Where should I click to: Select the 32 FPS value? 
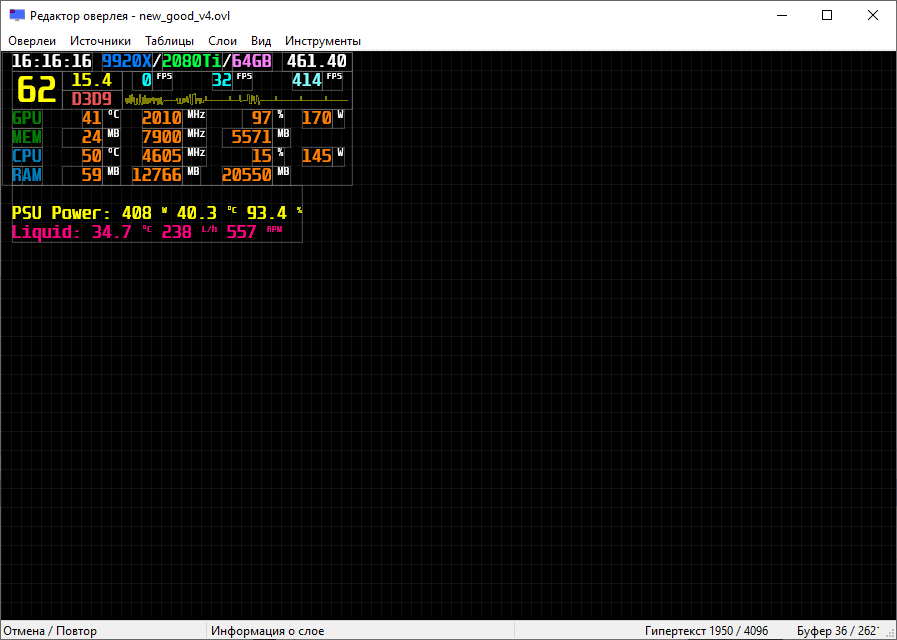[222, 80]
